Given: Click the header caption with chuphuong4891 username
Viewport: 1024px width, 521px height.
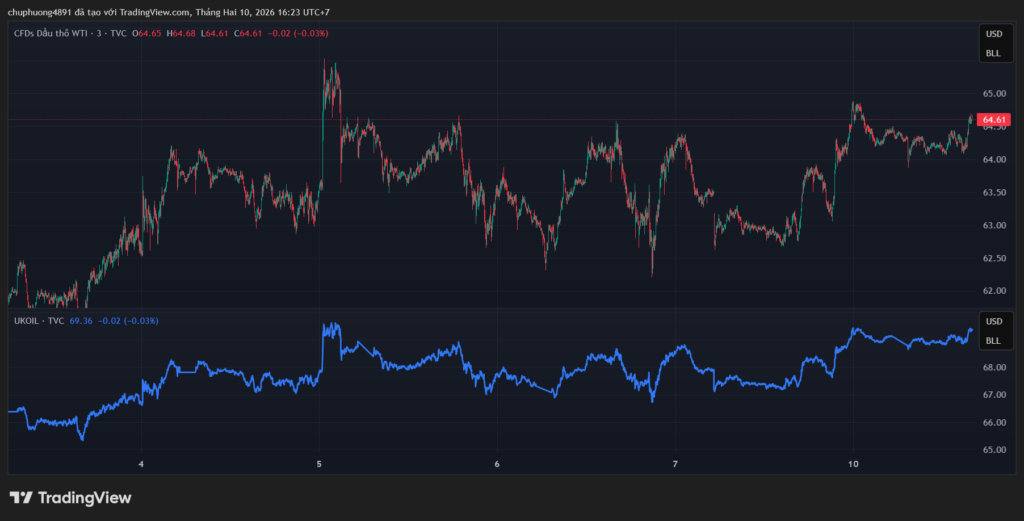Looking at the screenshot, I should coord(170,12).
